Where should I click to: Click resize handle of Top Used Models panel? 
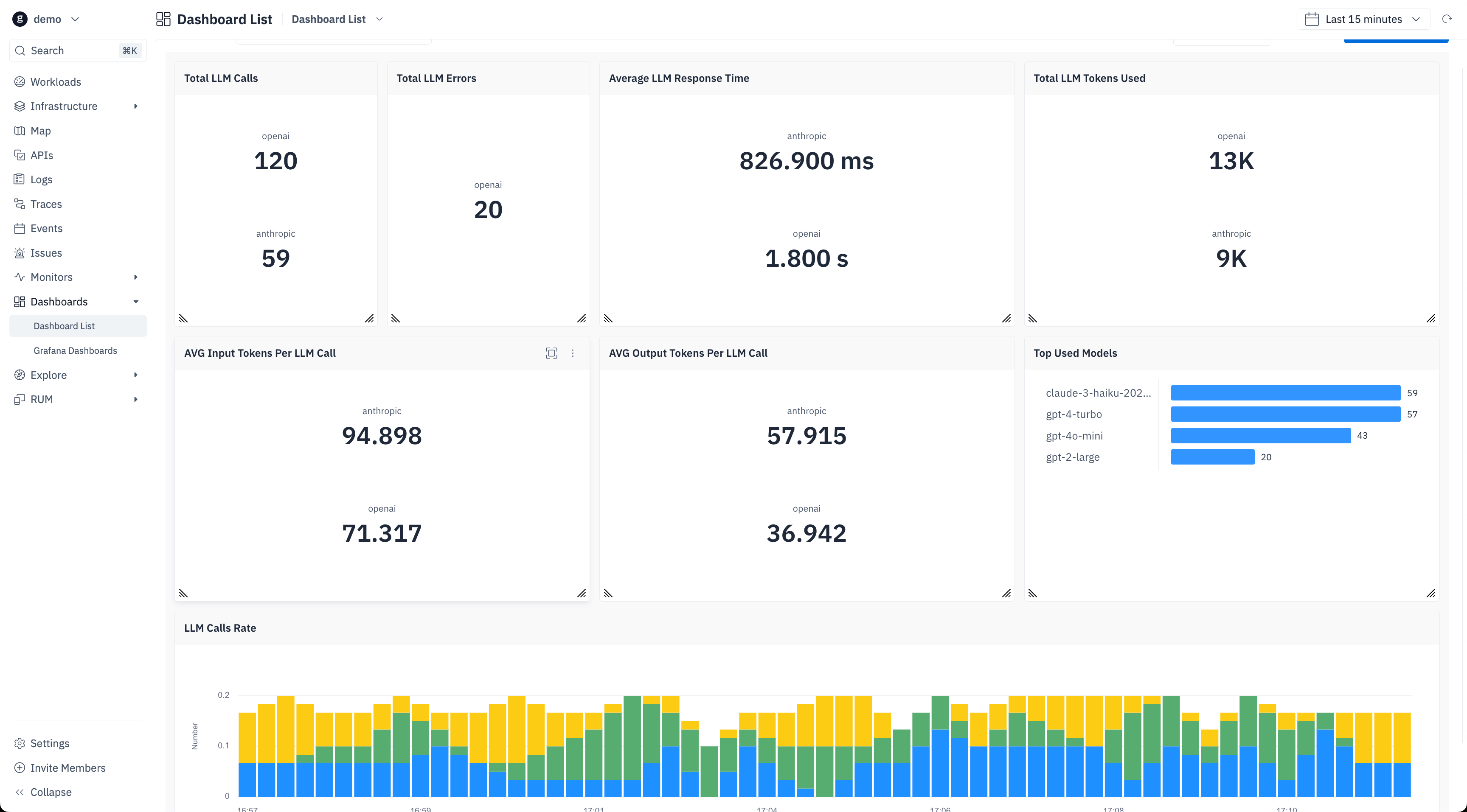(x=1431, y=594)
